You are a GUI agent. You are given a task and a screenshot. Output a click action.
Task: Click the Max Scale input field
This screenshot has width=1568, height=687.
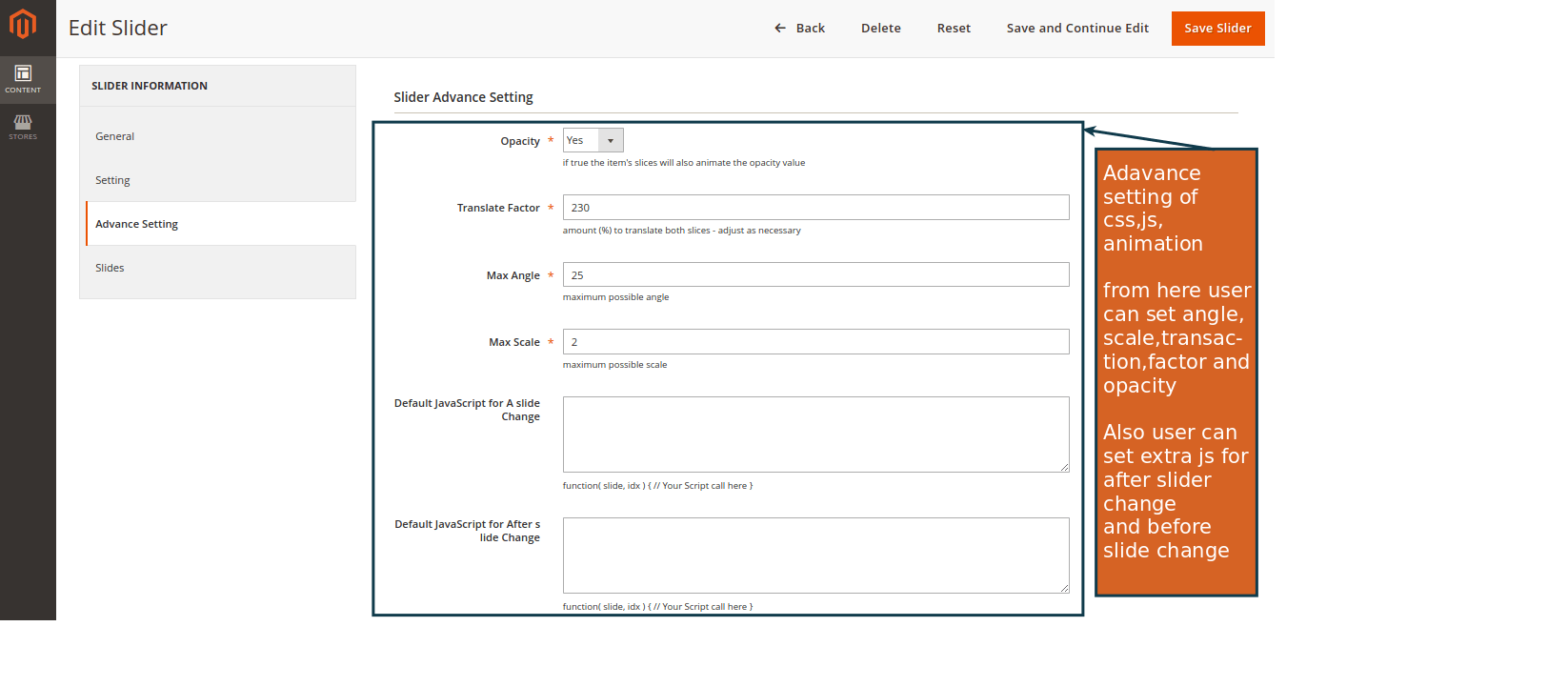click(815, 342)
